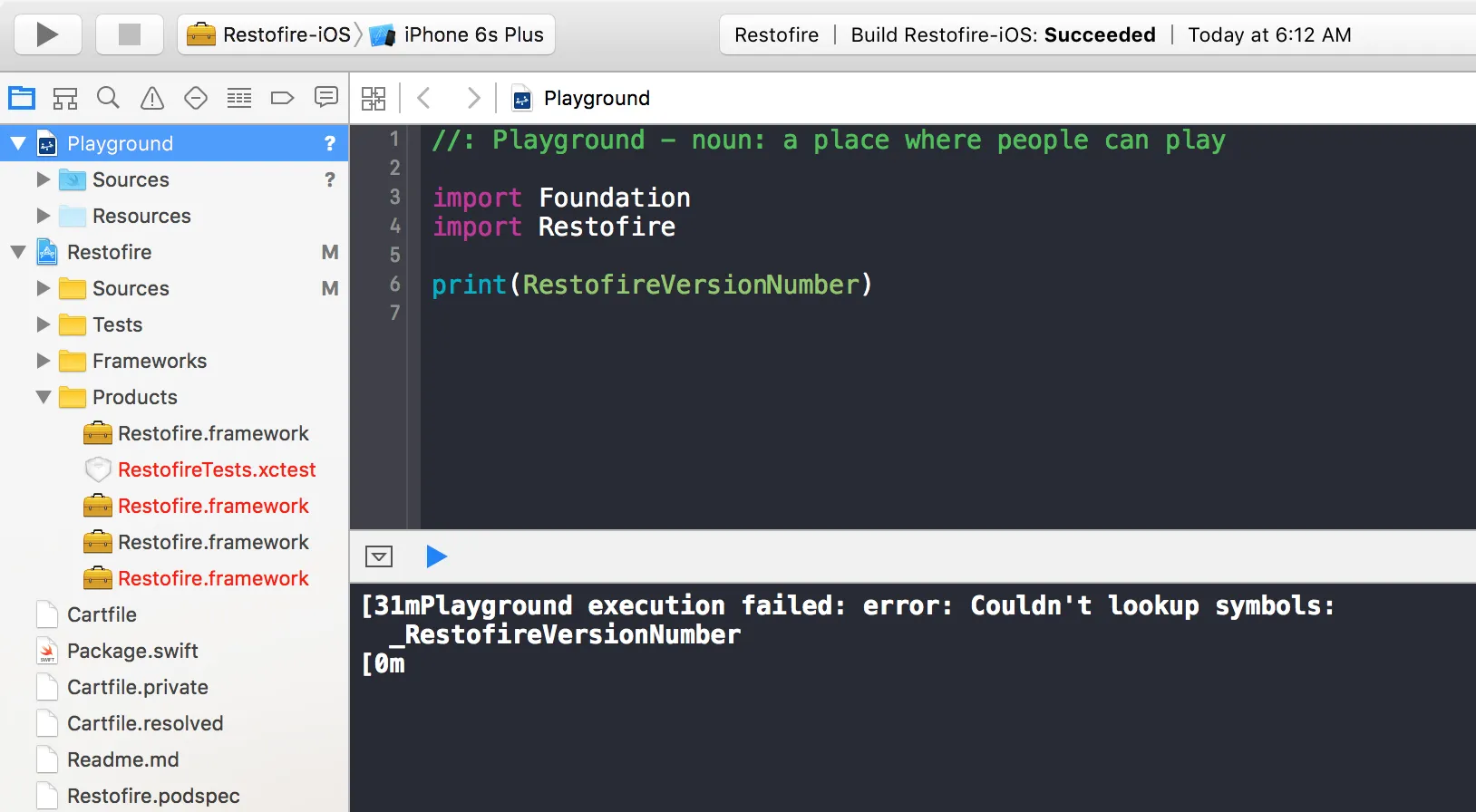Go back in the editor jump bar

423,98
